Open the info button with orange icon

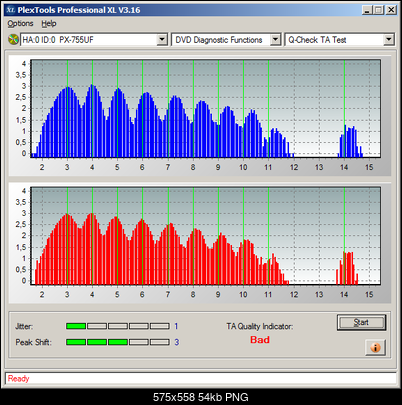click(375, 348)
